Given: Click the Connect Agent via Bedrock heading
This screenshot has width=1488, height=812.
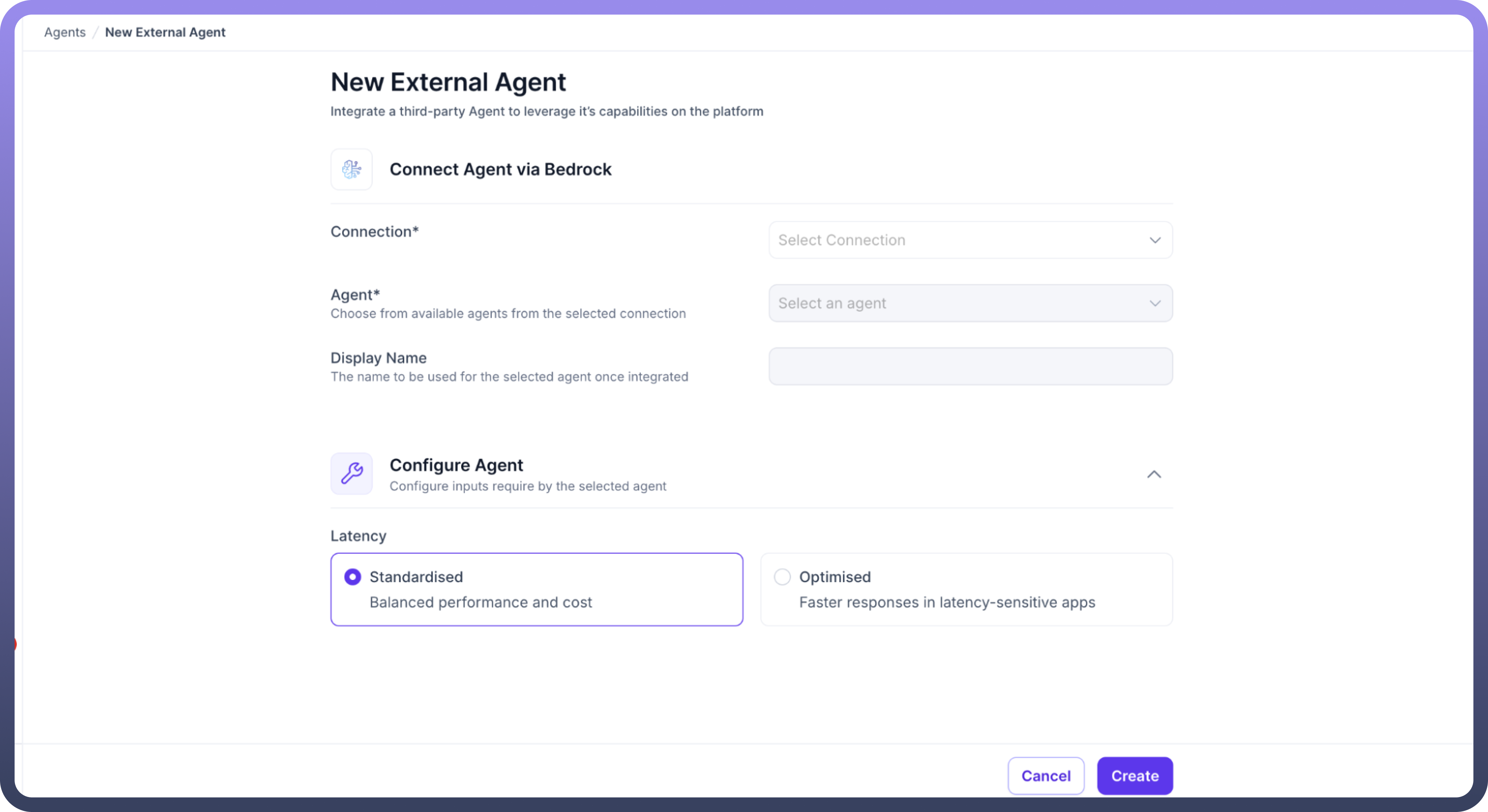Looking at the screenshot, I should coord(500,169).
